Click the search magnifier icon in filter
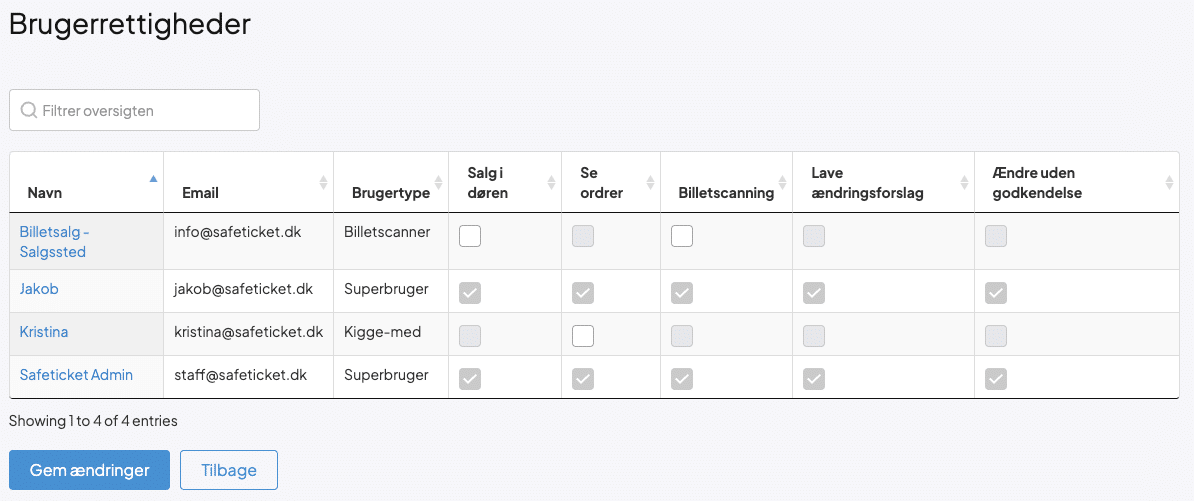This screenshot has width=1194, height=501. coord(28,110)
